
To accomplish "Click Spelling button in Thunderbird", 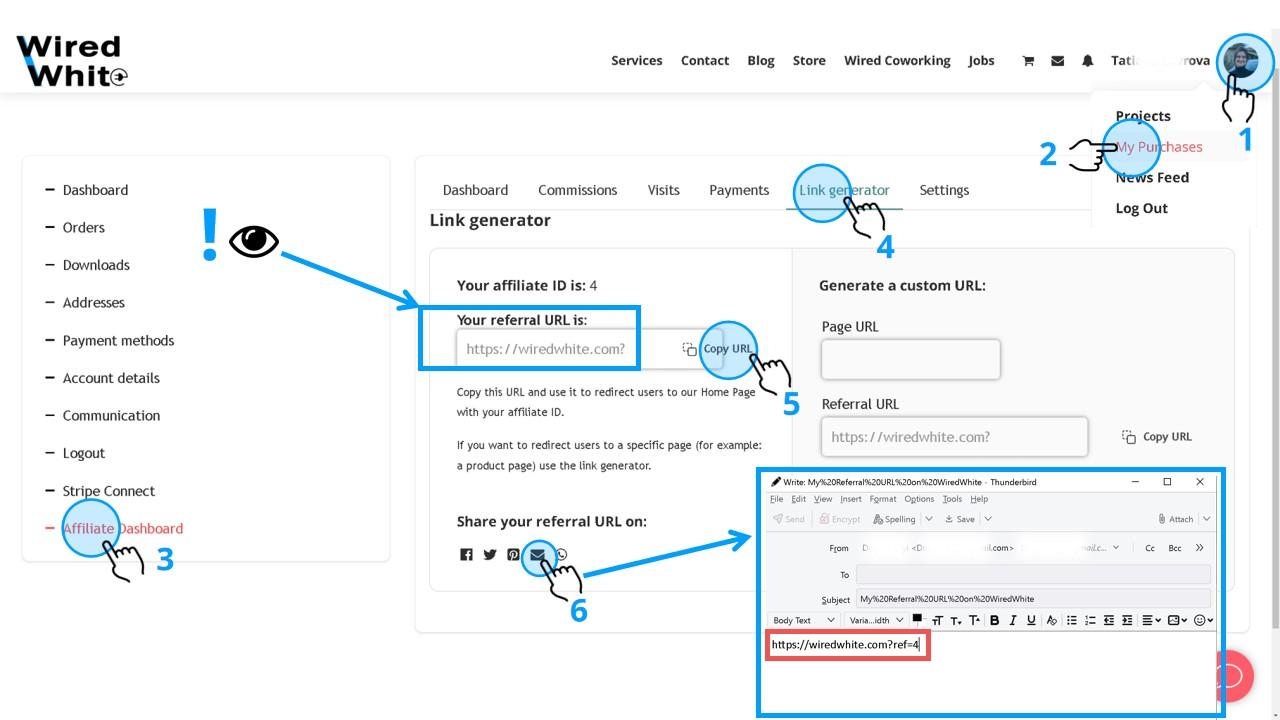I will [894, 519].
